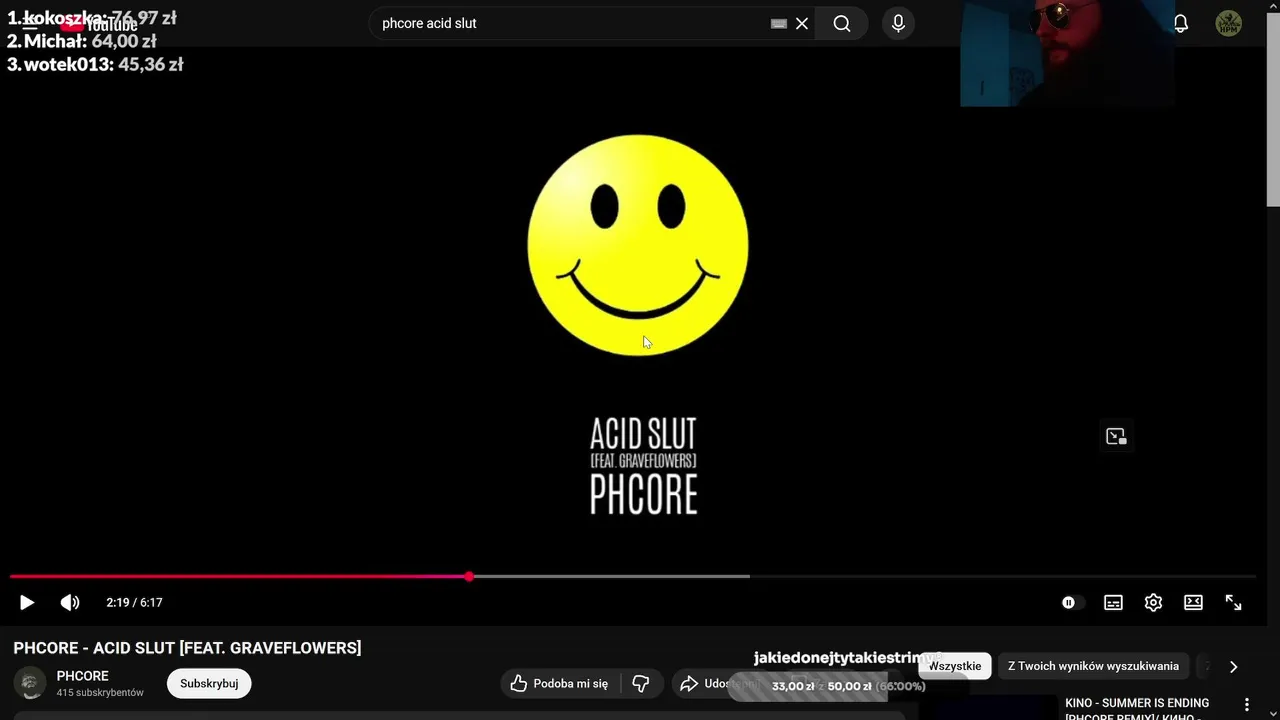Open options menu for KINO remix video
This screenshot has height=720, width=1280.
[x=1246, y=704]
